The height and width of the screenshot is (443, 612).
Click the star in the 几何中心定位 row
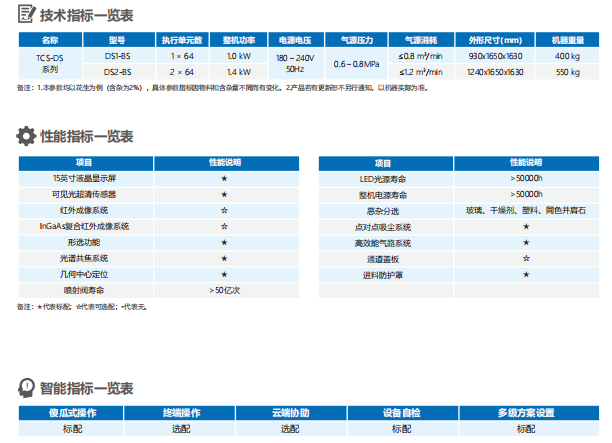(224, 273)
